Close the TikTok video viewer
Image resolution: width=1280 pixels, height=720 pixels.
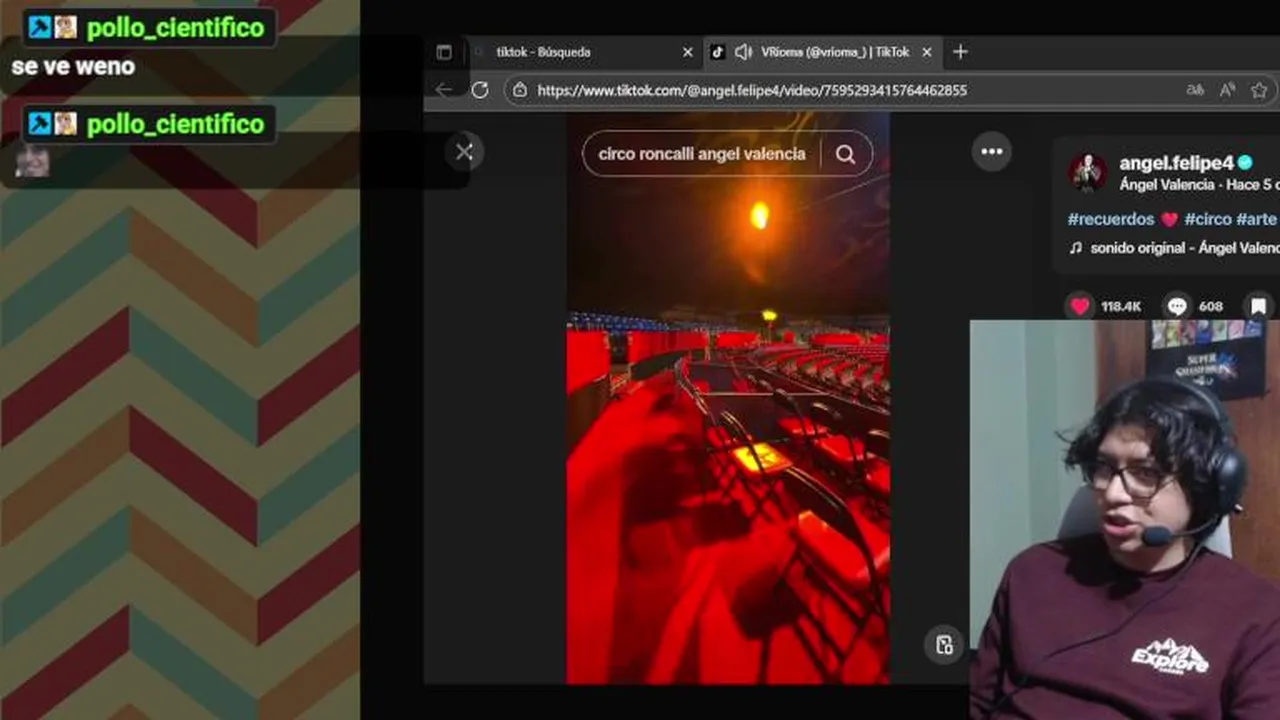(x=464, y=152)
